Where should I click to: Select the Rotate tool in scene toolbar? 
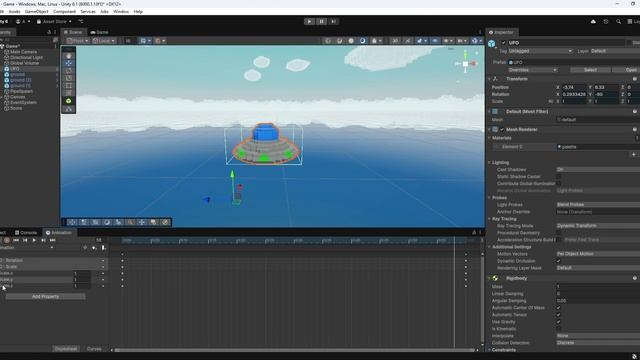[x=69, y=71]
